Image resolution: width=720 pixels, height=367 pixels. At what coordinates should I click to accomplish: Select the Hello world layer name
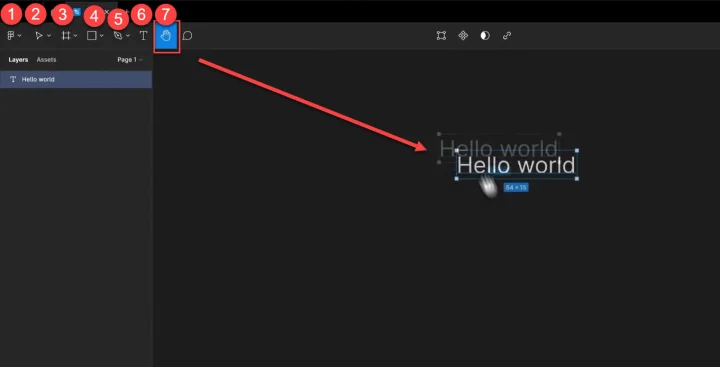click(38, 79)
